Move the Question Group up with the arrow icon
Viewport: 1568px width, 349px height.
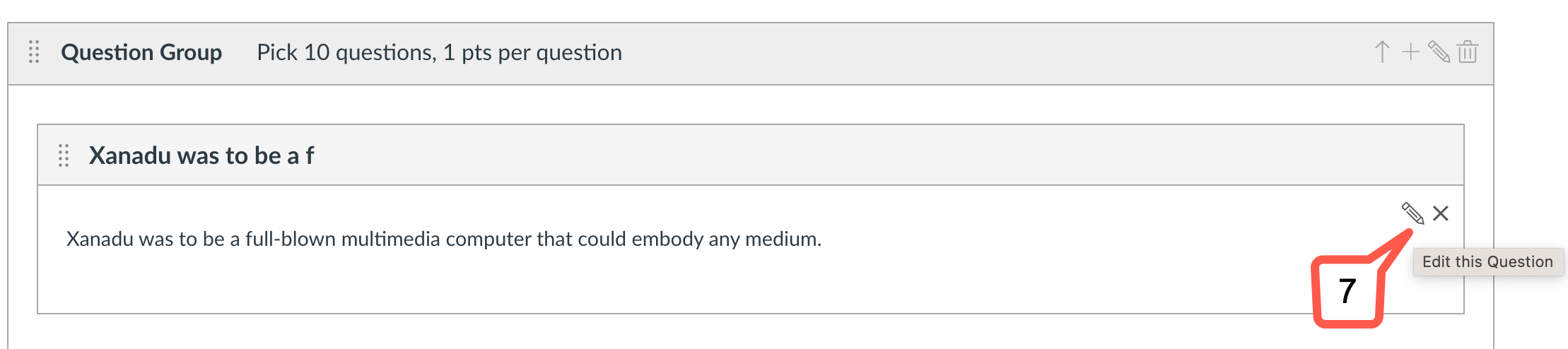pyautogui.click(x=1382, y=52)
